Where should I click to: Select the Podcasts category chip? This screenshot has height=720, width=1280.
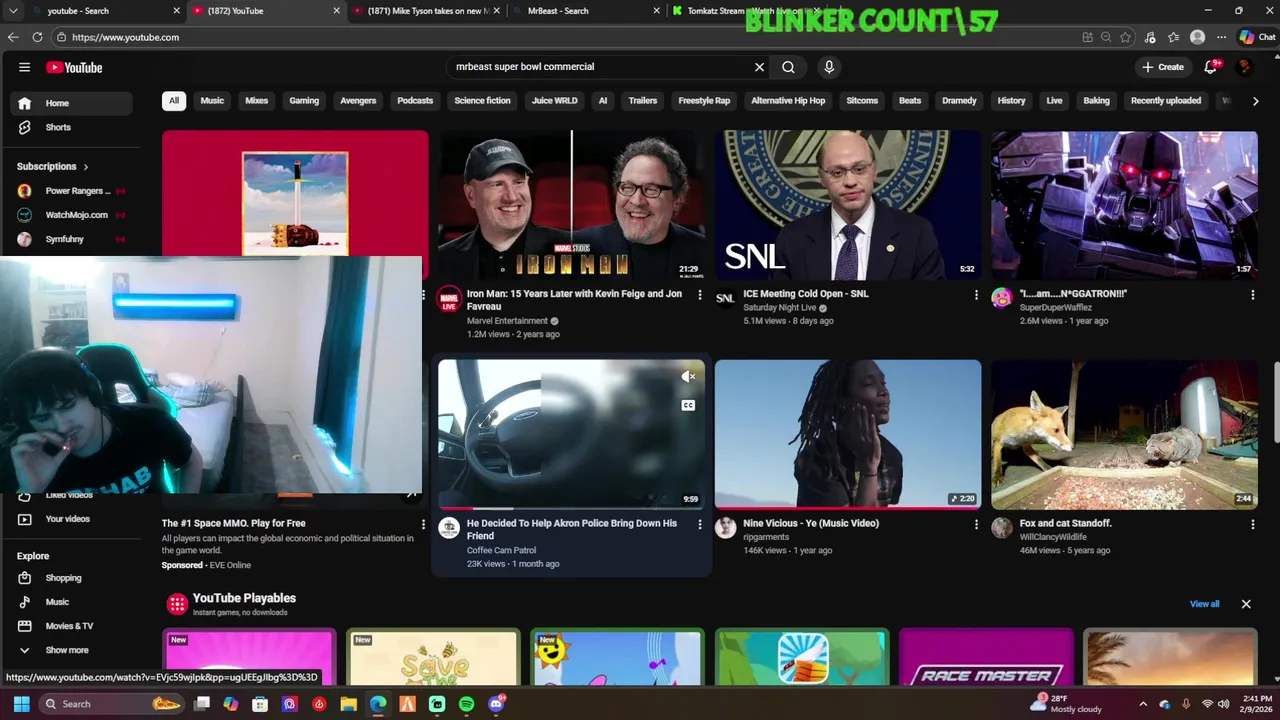click(415, 101)
